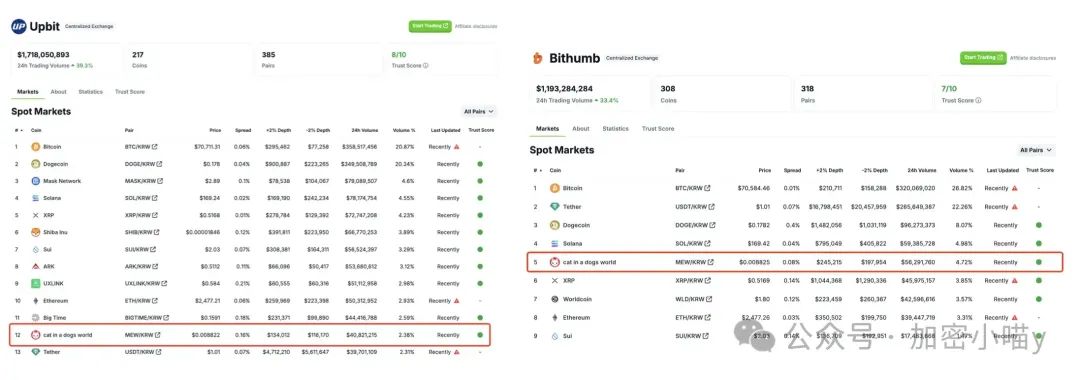Image resolution: width=1080 pixels, height=380 pixels.
Task: Open USDT/KRW pair link on Bithumb
Action: [695, 207]
